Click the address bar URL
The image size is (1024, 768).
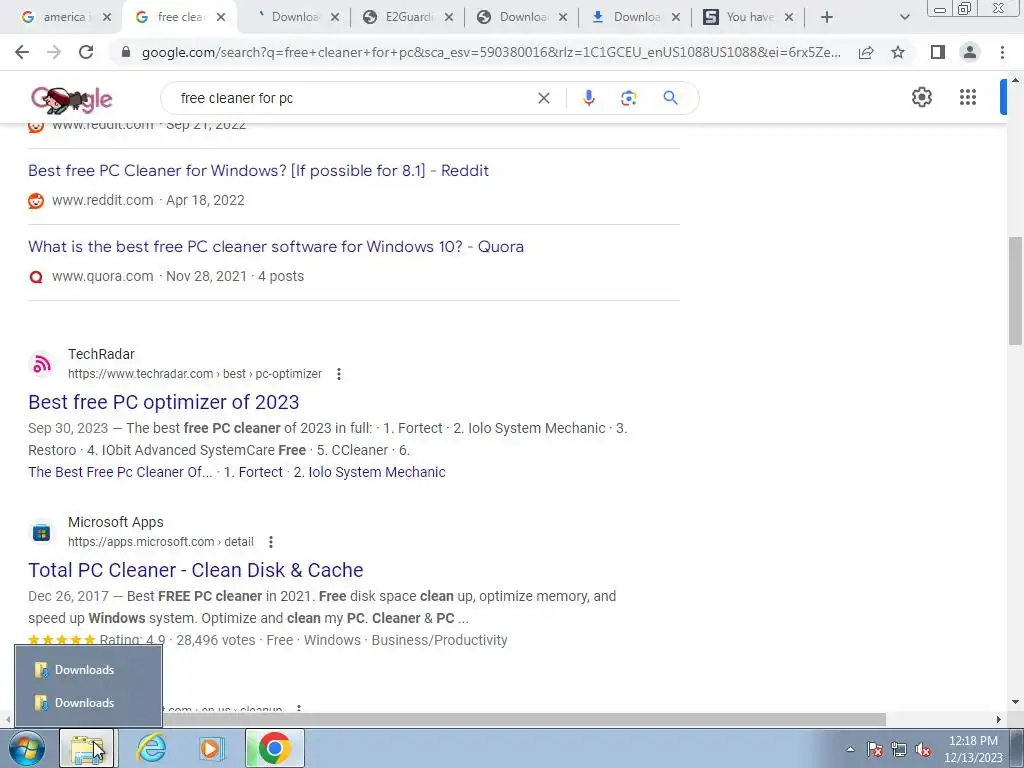point(491,52)
